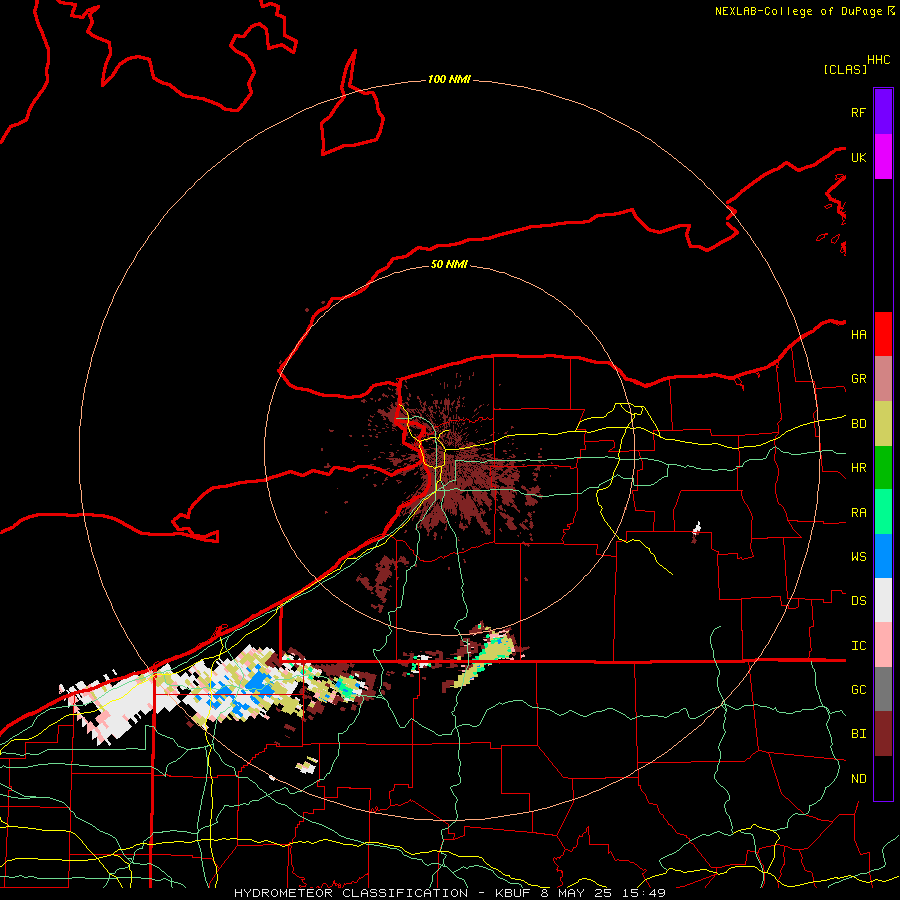
Task: Click the HR legend label
Action: click(858, 468)
